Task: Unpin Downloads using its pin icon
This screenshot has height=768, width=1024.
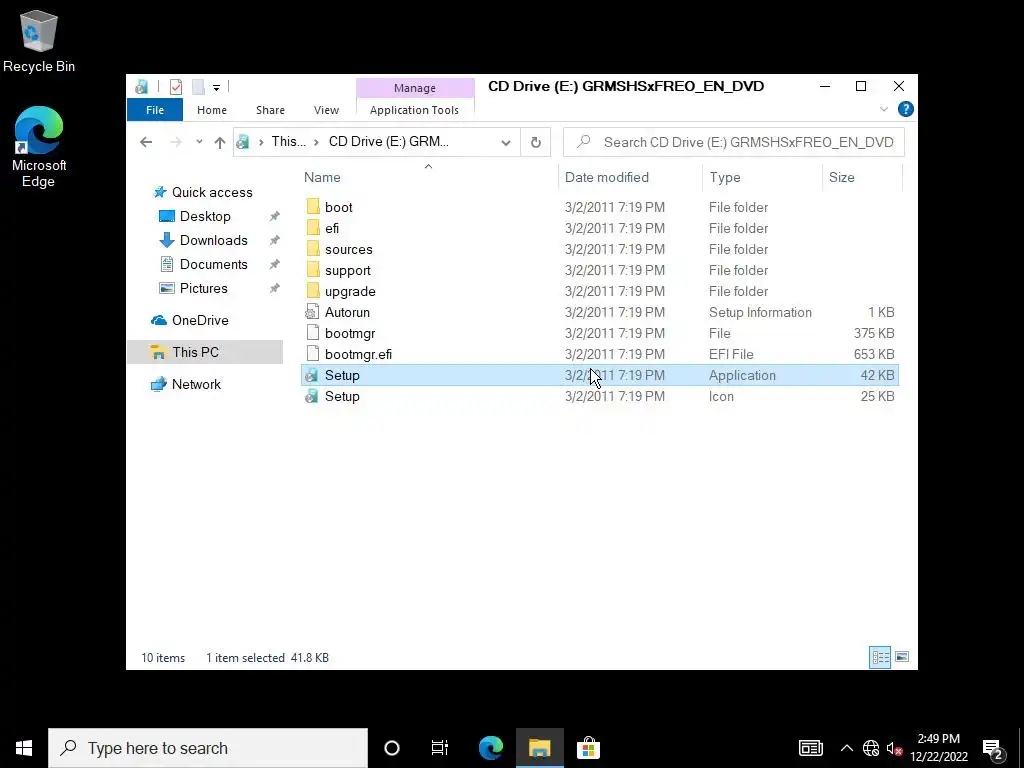Action: coord(274,240)
